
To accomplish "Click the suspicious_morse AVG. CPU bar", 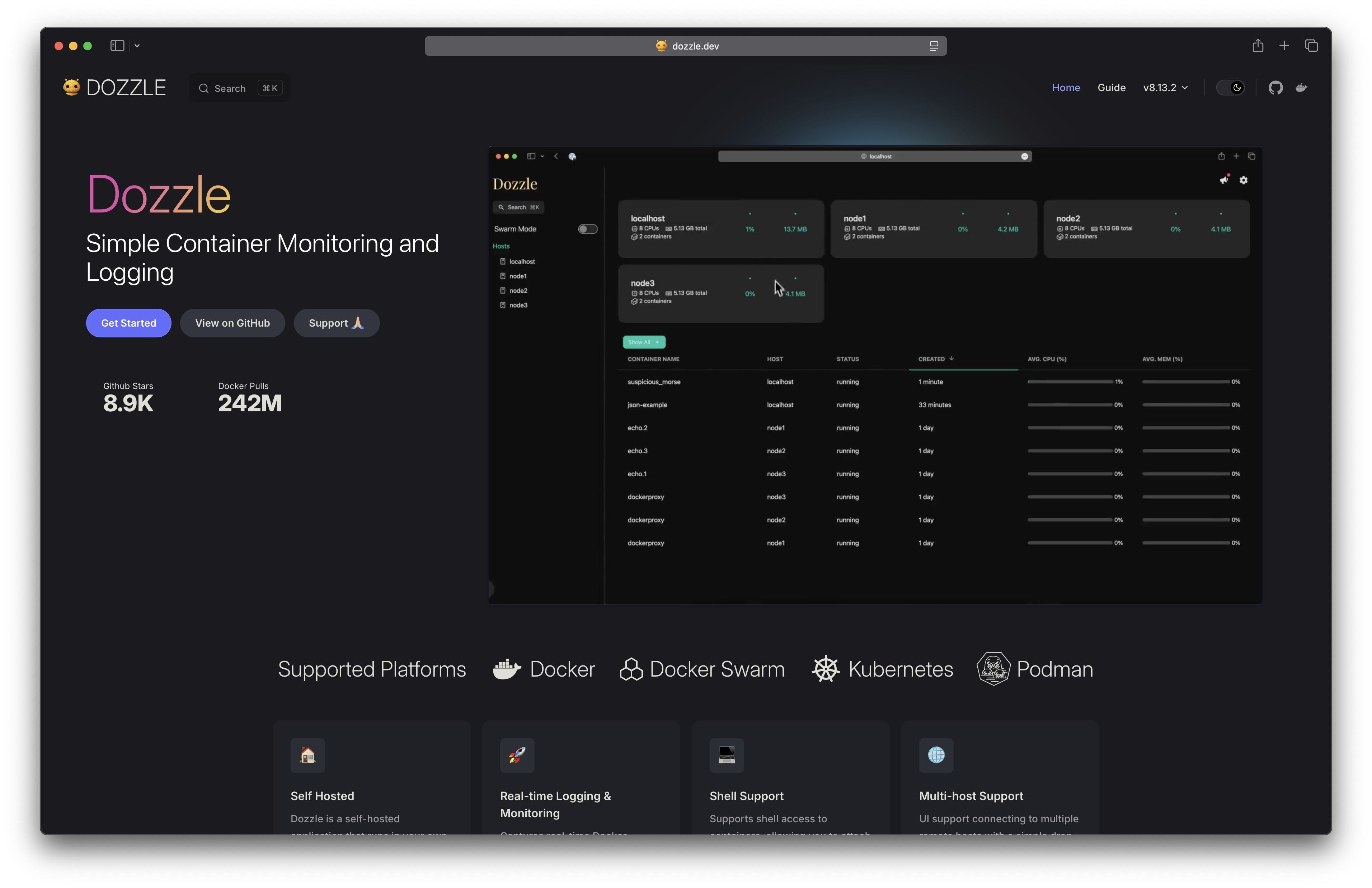I will (x=1070, y=382).
